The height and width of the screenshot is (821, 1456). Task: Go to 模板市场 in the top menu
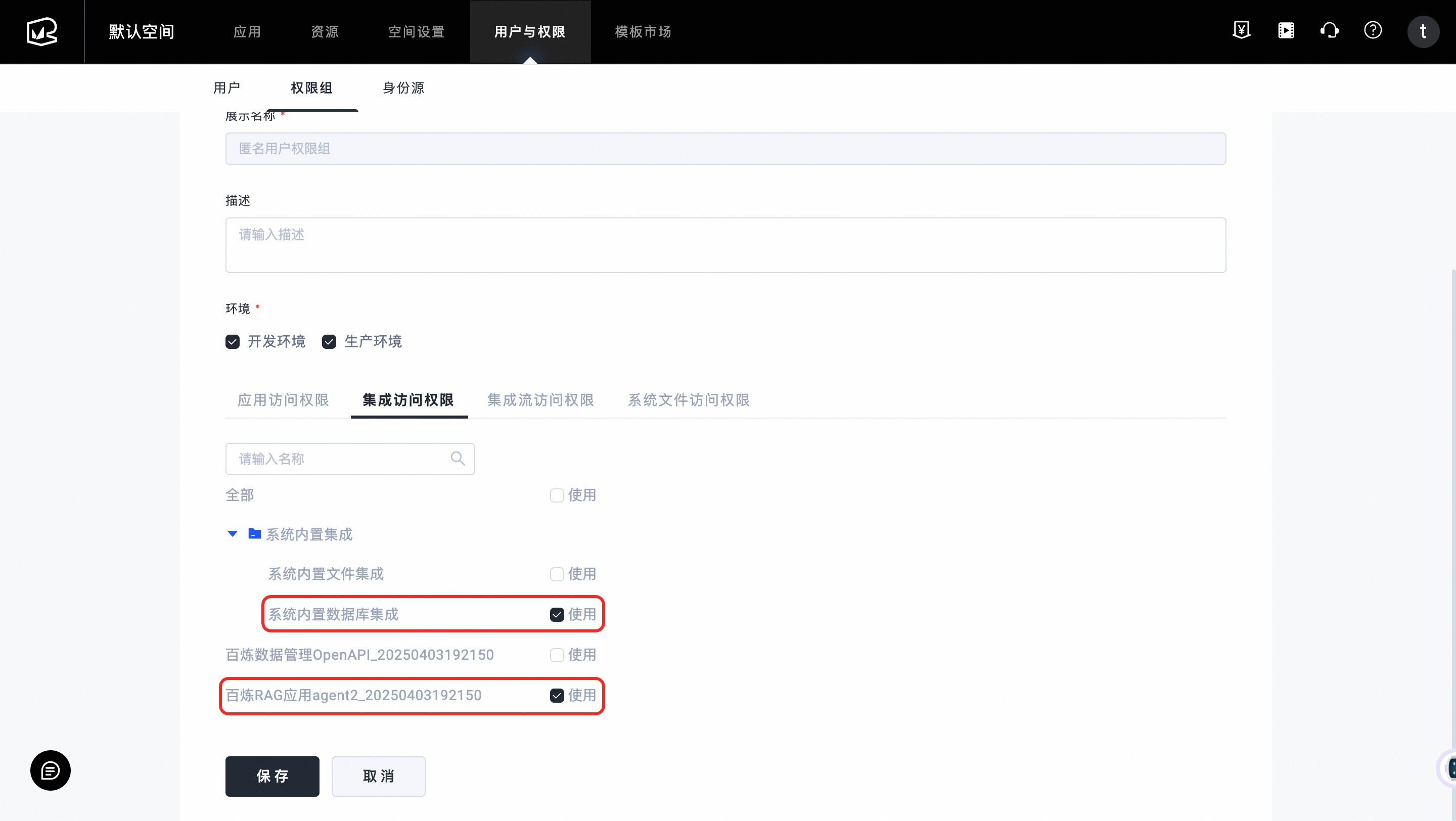[x=643, y=32]
